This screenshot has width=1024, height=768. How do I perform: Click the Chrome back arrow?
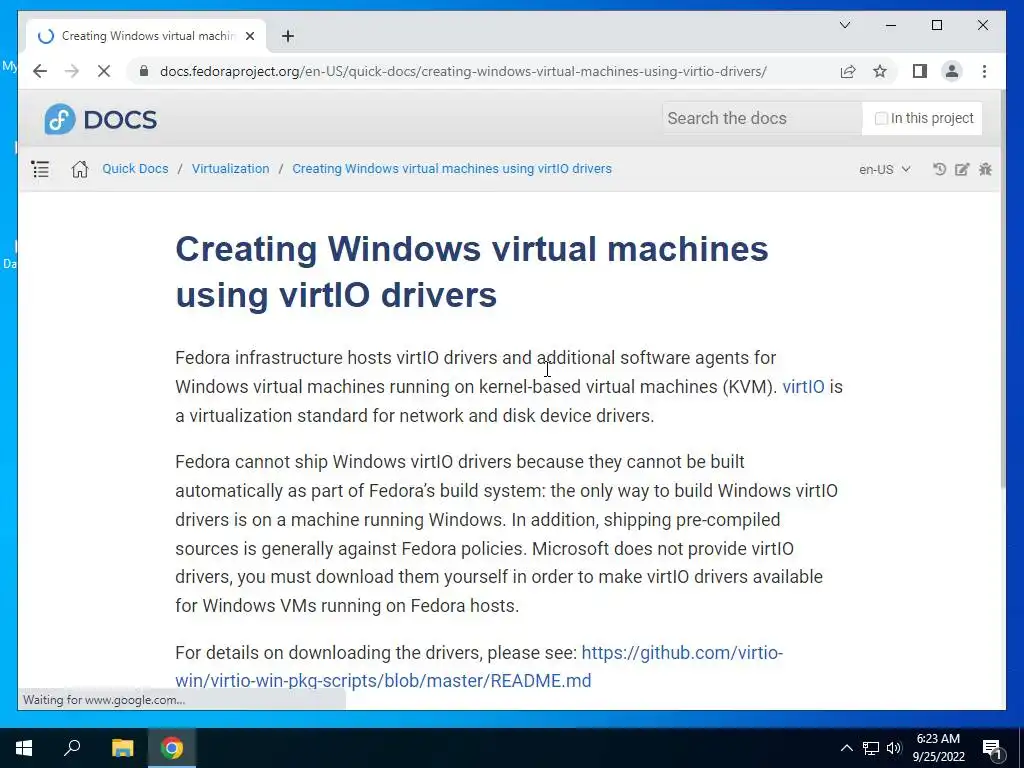[40, 71]
